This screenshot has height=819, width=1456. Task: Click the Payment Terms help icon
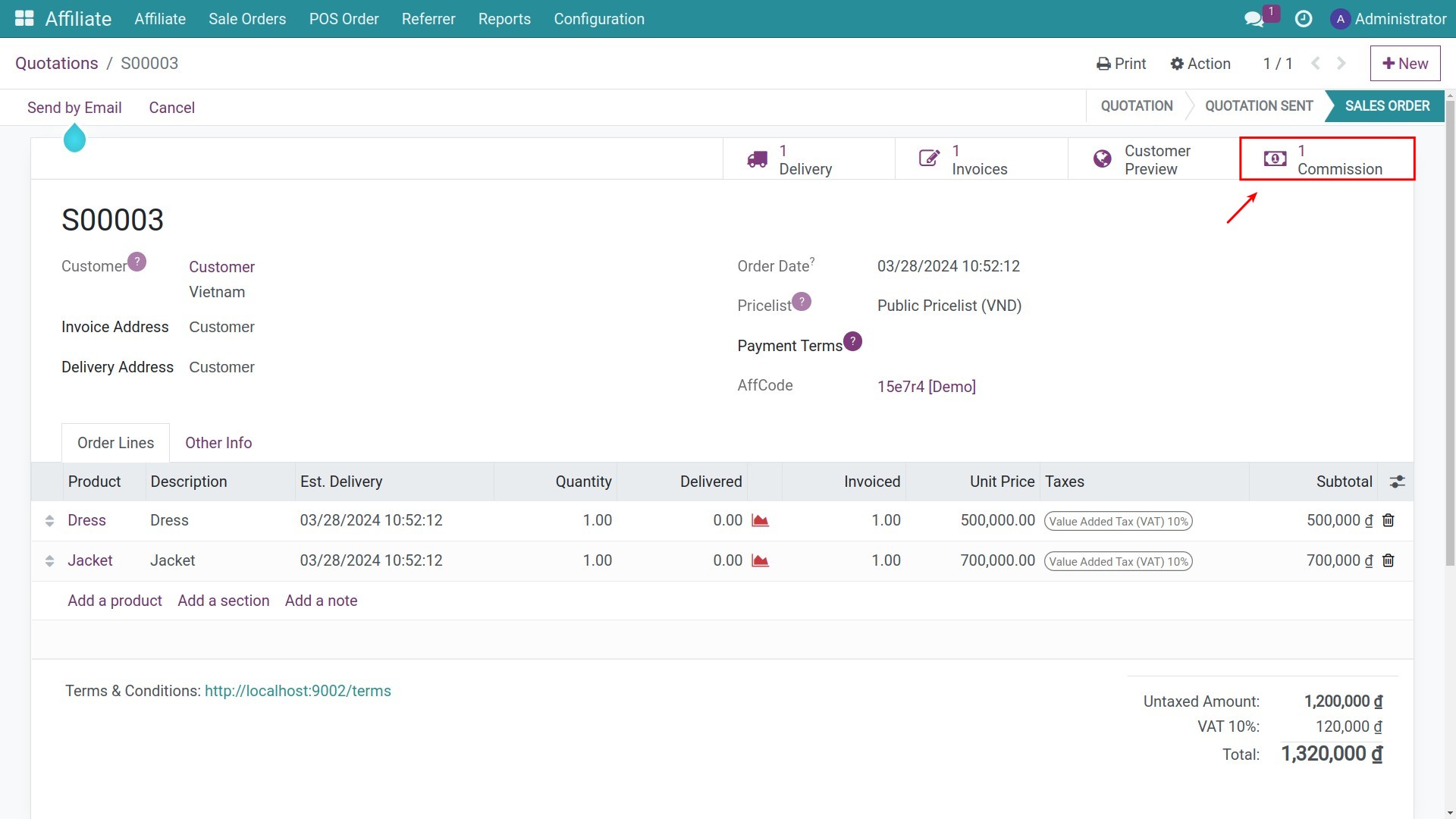click(852, 341)
